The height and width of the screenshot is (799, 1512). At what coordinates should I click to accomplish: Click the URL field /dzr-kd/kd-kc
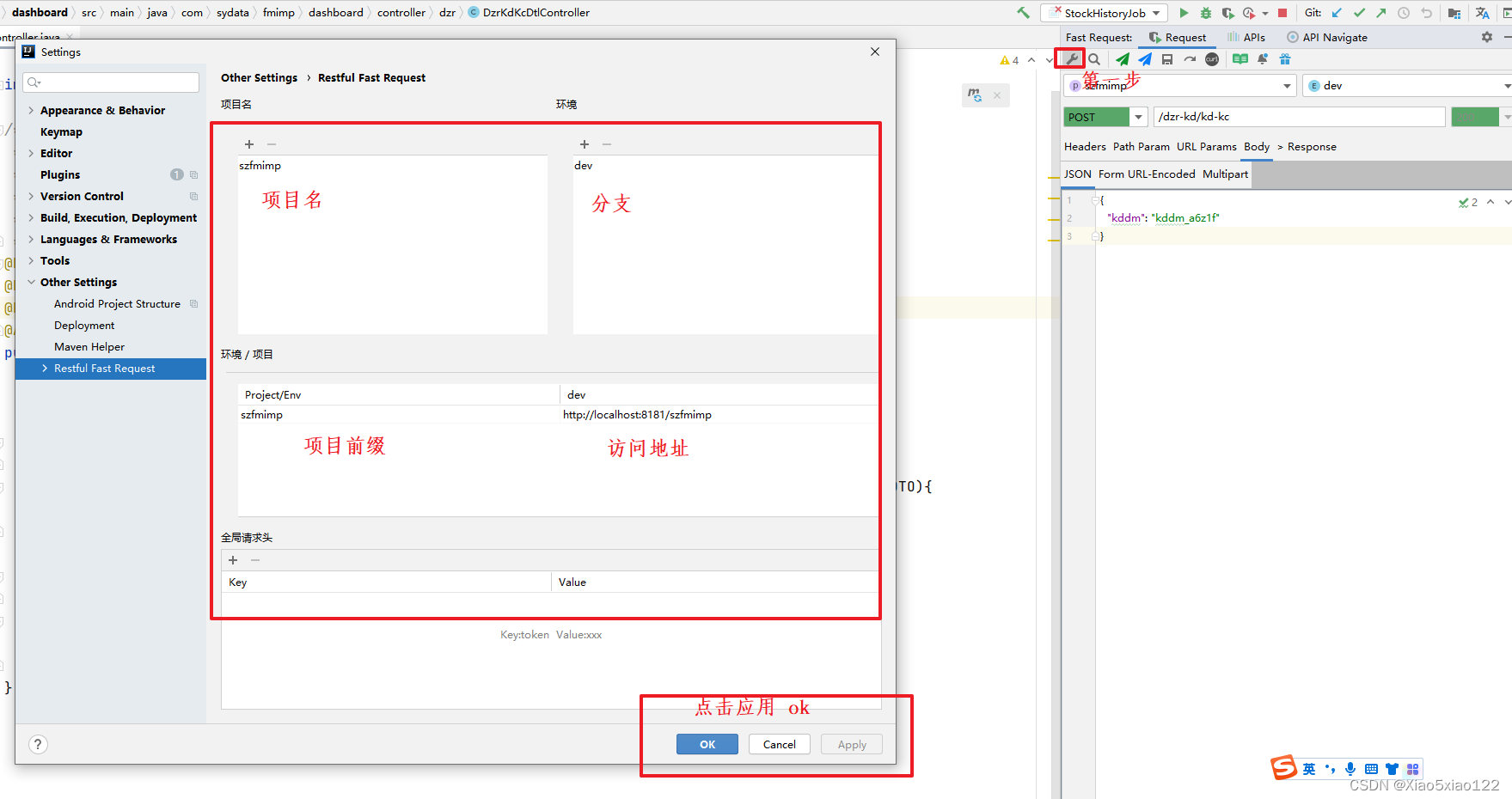tap(1299, 117)
